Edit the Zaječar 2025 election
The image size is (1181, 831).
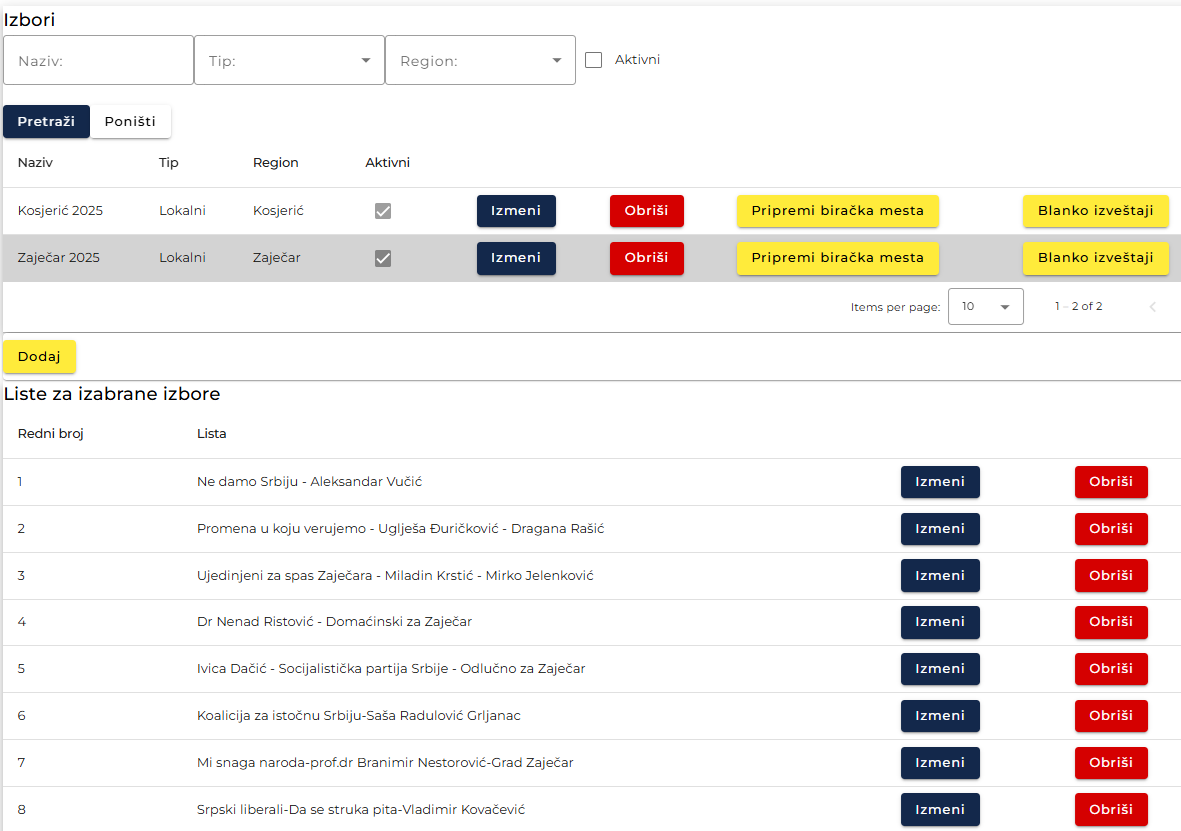pos(516,258)
